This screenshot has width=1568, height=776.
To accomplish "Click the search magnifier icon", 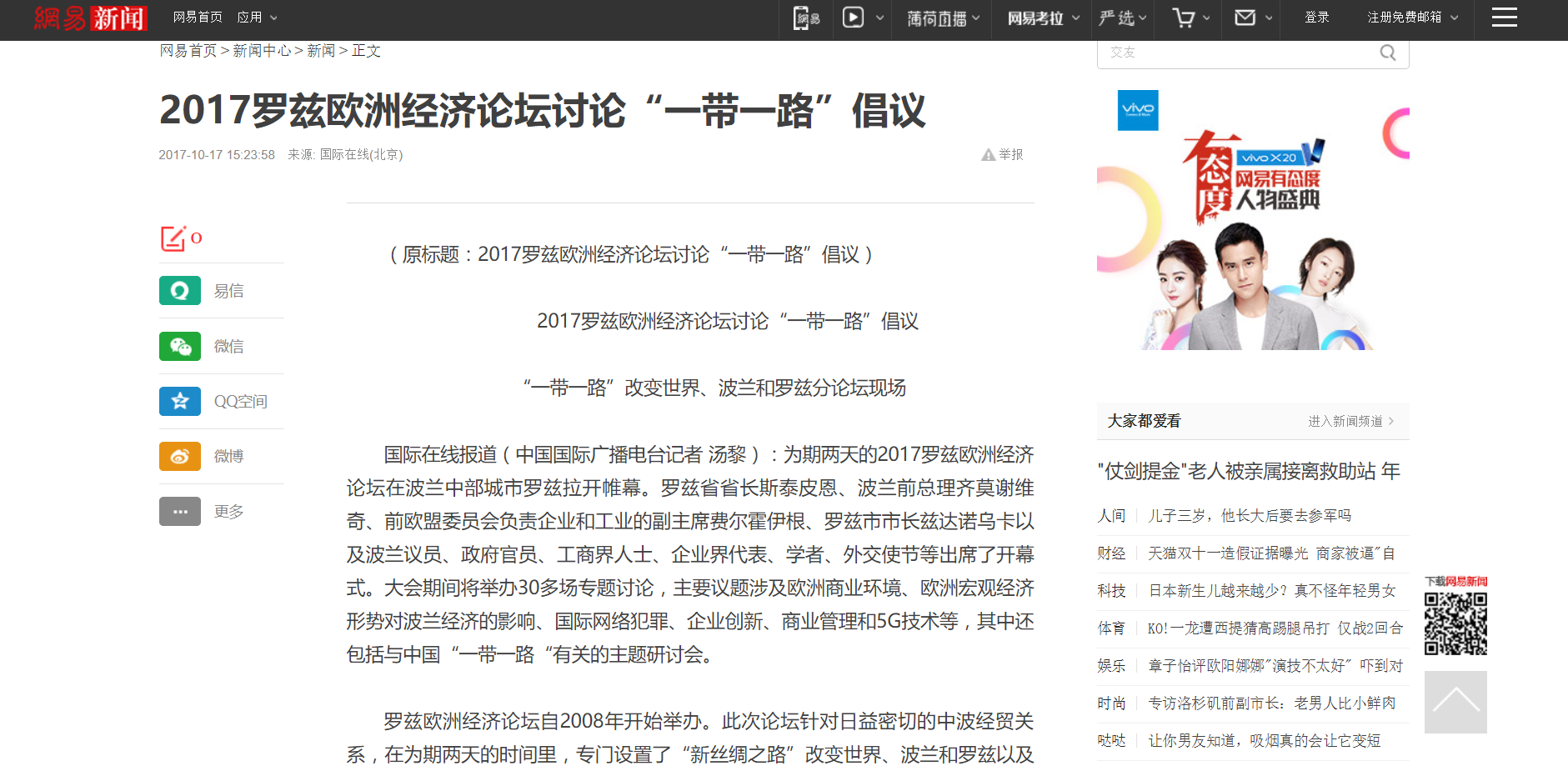I will point(1387,53).
